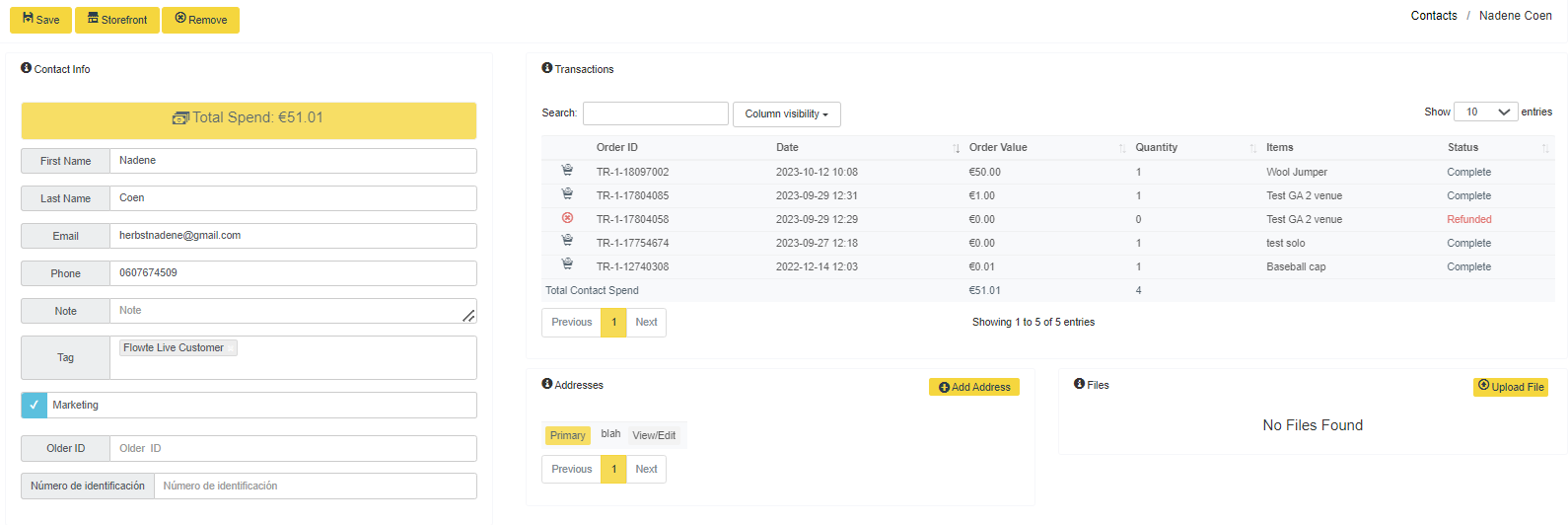1568x525 pixels.
Task: Sort transactions by the Date column
Action: 867,147
